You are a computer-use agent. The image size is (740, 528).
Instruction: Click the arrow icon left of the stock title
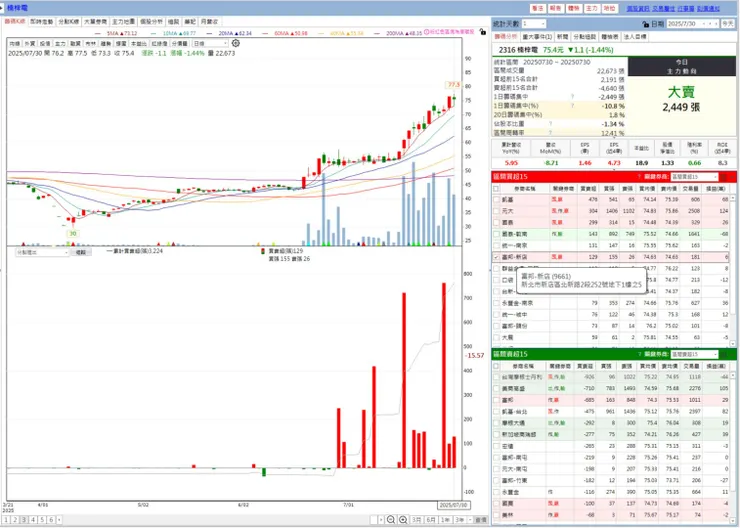point(3,8)
